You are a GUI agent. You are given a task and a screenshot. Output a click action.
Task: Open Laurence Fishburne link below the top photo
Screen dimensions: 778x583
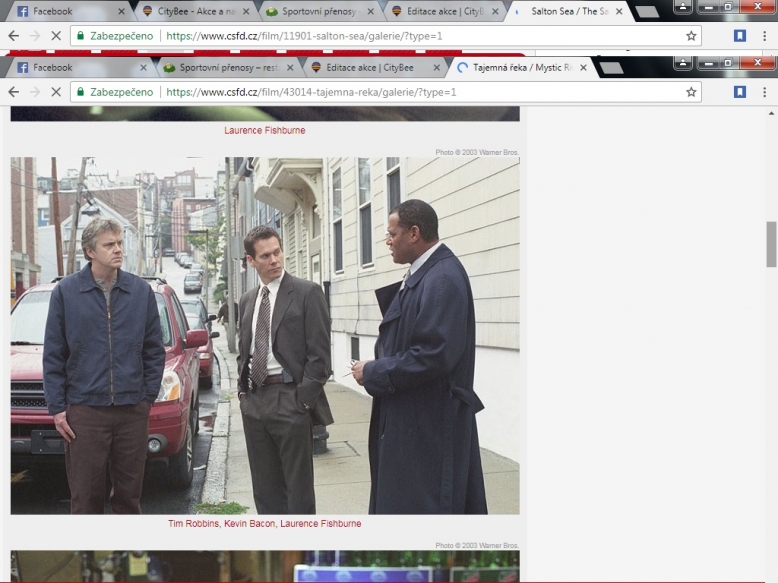pyautogui.click(x=265, y=131)
